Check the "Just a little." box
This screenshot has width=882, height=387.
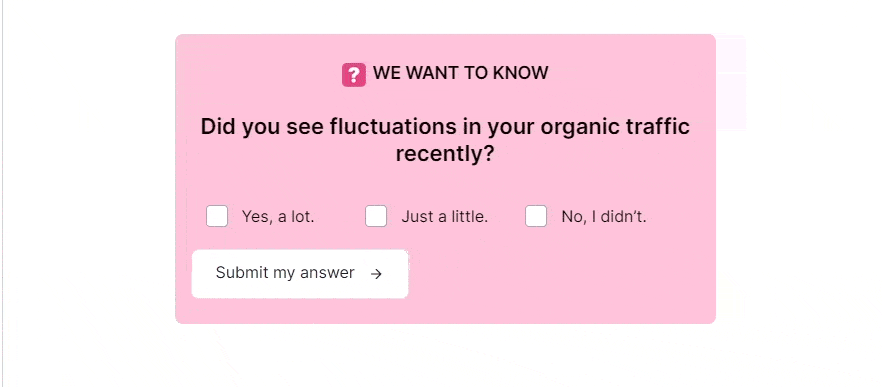coord(376,216)
